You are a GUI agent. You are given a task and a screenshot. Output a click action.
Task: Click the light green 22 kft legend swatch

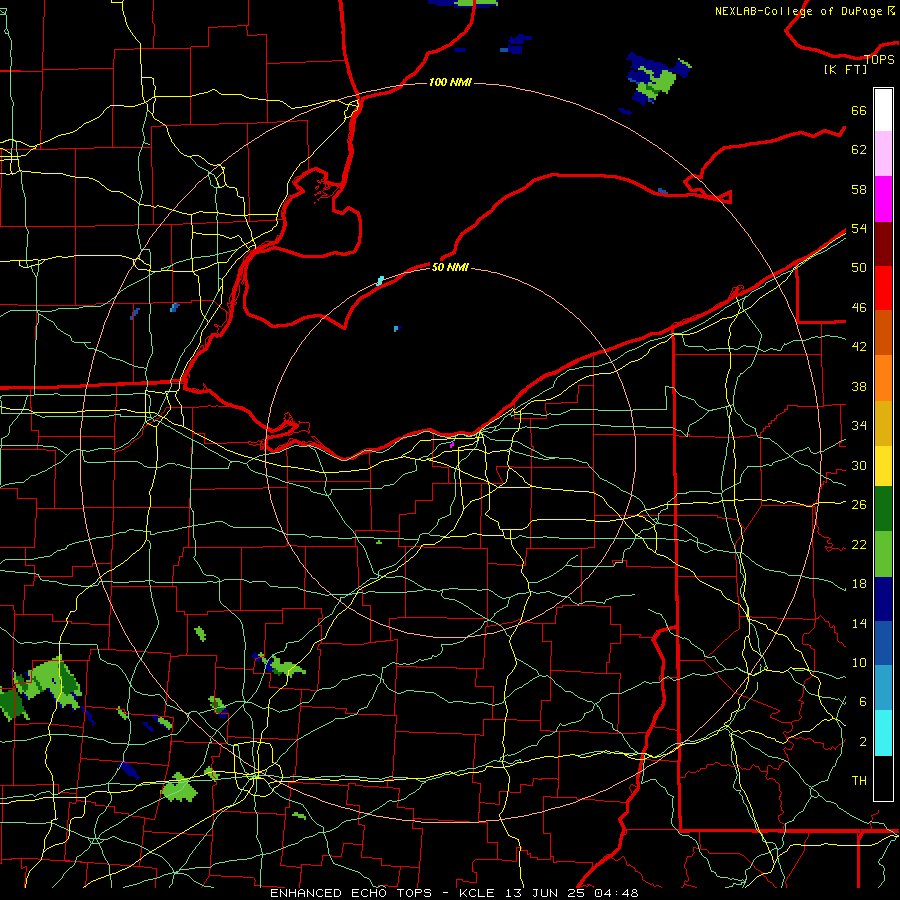coord(883,554)
